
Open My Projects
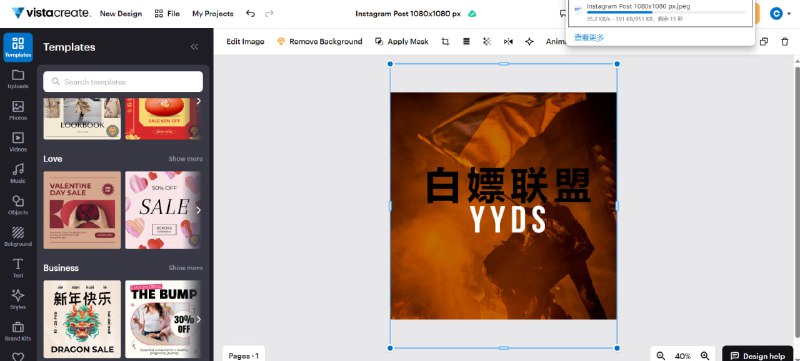coord(213,14)
